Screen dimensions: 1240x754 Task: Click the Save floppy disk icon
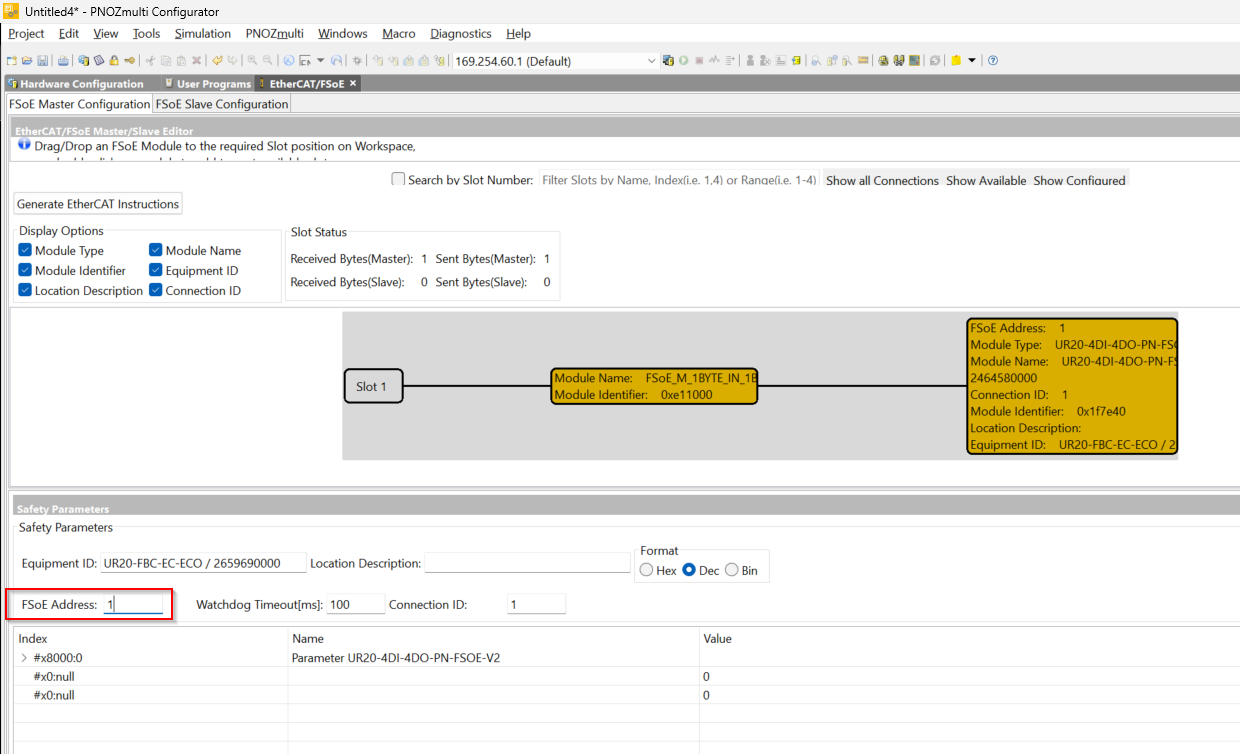[42, 60]
